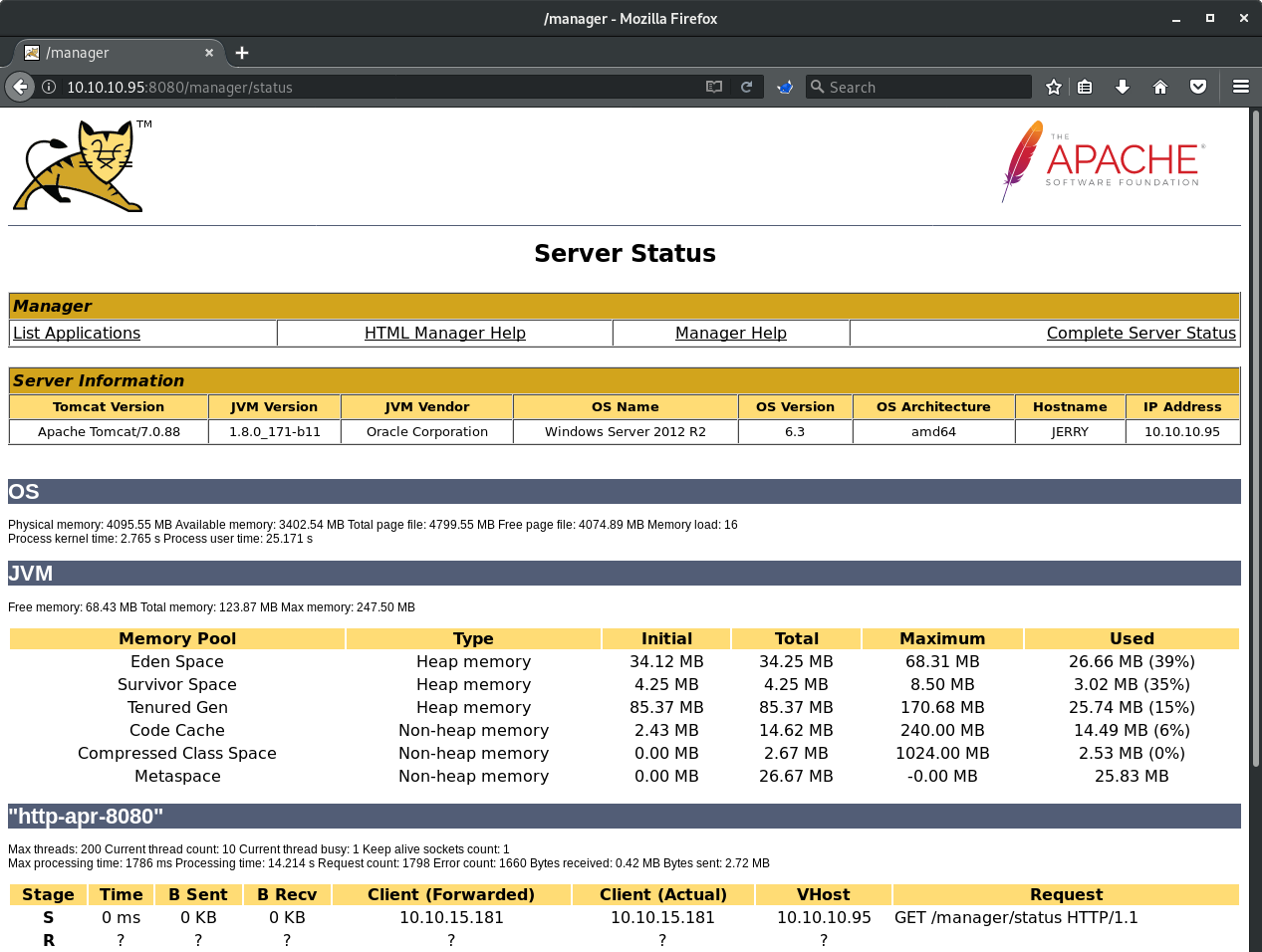Viewport: 1262px width, 952px height.
Task: Maximize the Firefox window
Action: pyautogui.click(x=1210, y=18)
